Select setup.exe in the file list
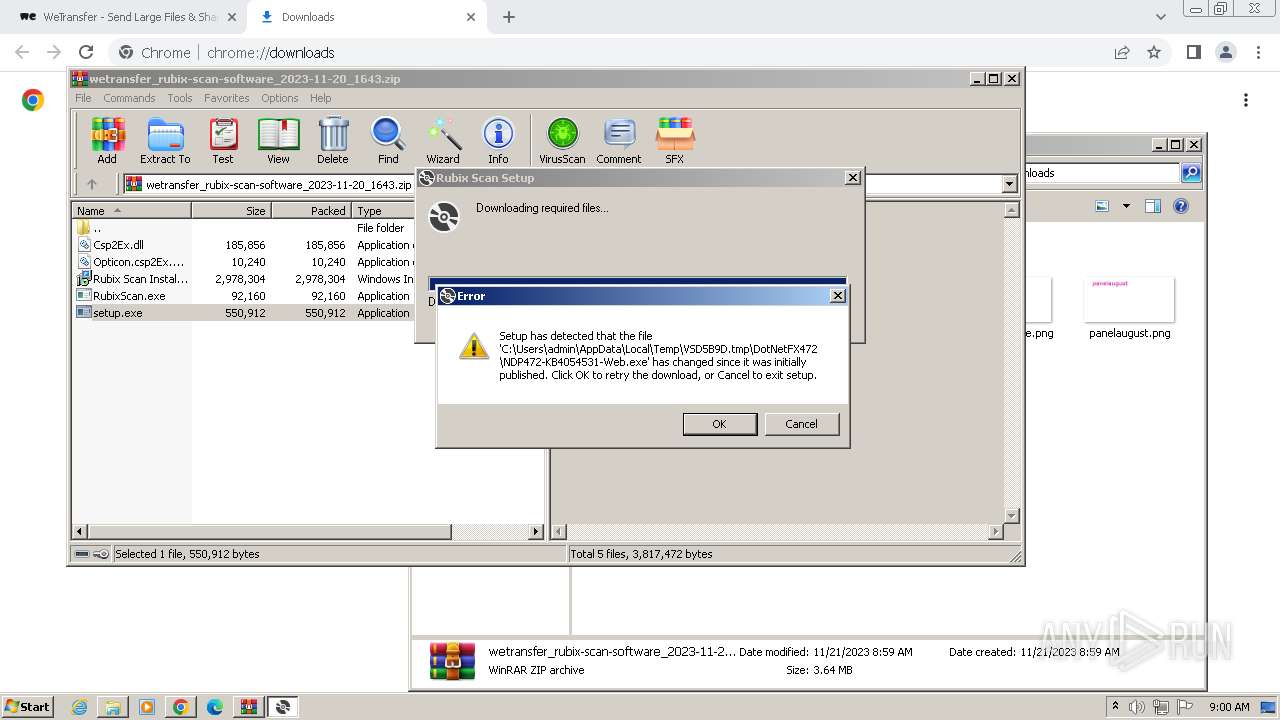Image resolution: width=1280 pixels, height=720 pixels. (x=244, y=313)
